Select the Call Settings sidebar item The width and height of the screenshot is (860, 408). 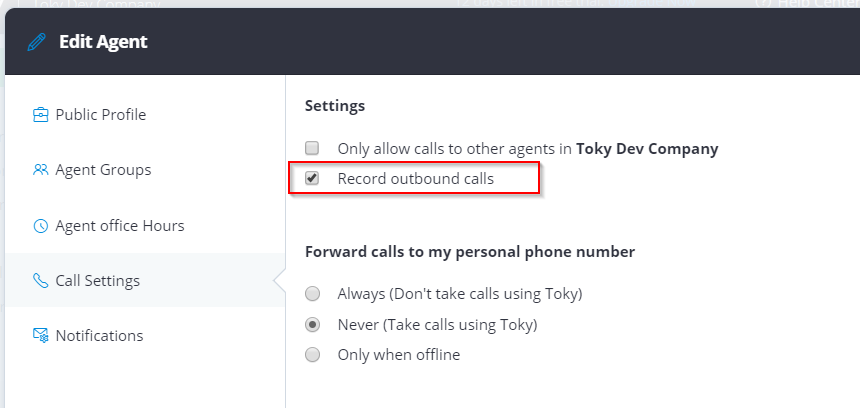tap(97, 281)
